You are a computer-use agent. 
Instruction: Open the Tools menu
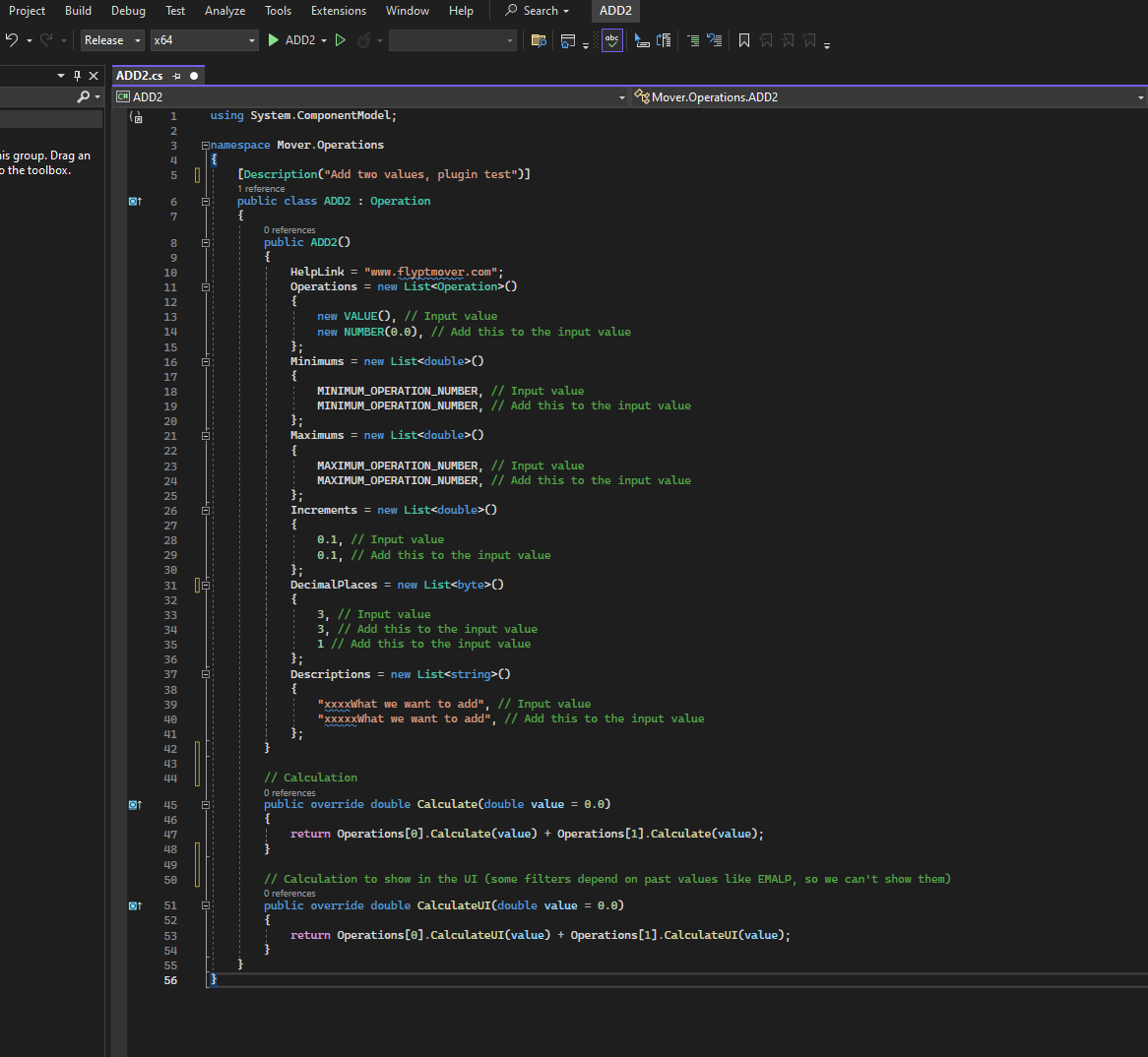pyautogui.click(x=279, y=10)
